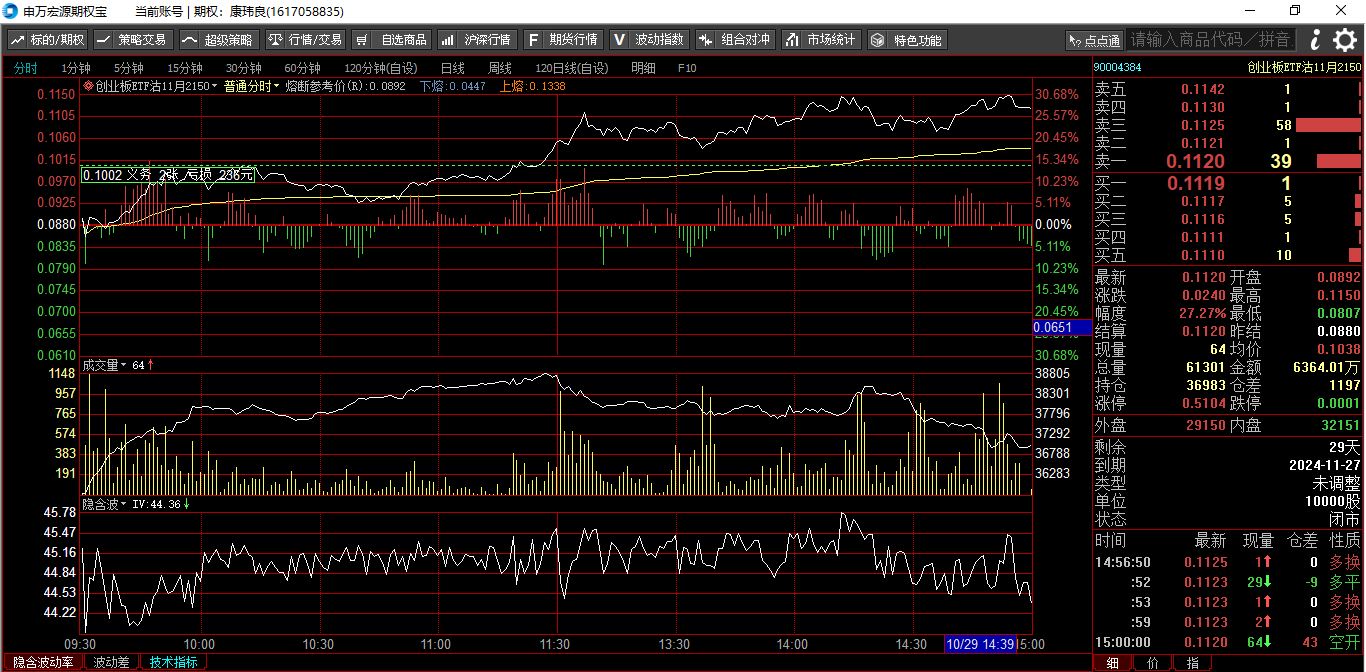The image size is (1366, 672).
Task: Click the 熔断参考价(R):0.0892 label
Action: click(345, 86)
